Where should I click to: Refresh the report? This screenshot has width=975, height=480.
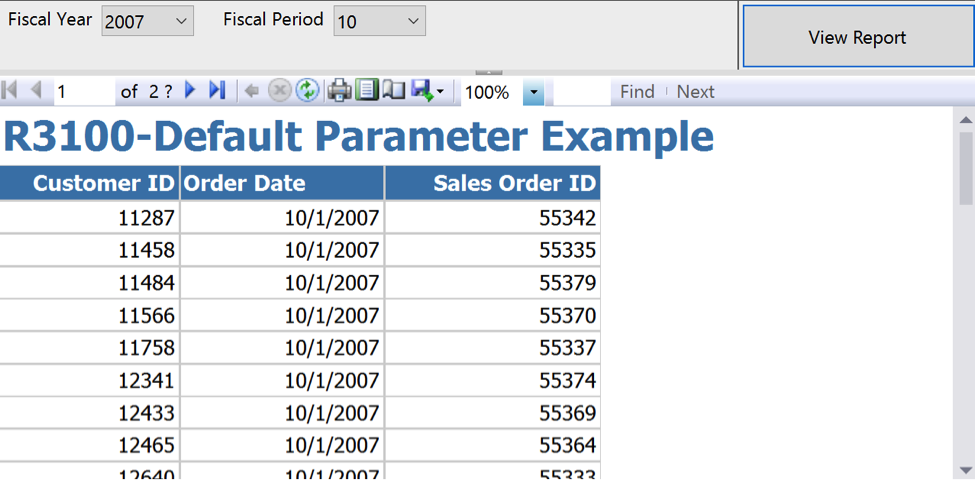(x=307, y=91)
